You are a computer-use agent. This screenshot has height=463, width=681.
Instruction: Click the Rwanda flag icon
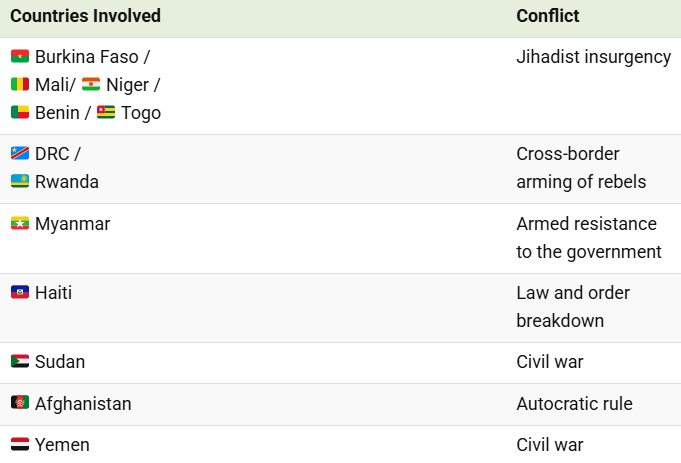pos(20,182)
